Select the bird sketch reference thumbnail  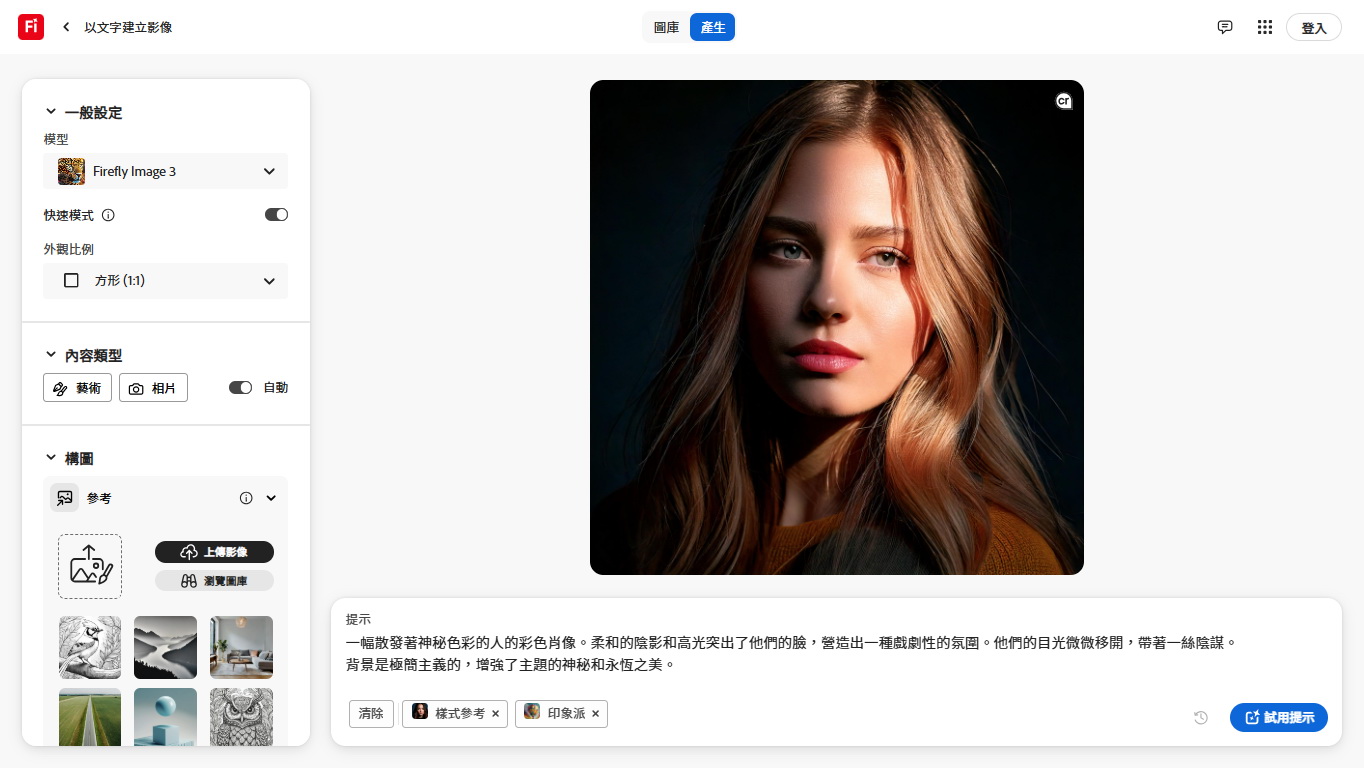[90, 647]
